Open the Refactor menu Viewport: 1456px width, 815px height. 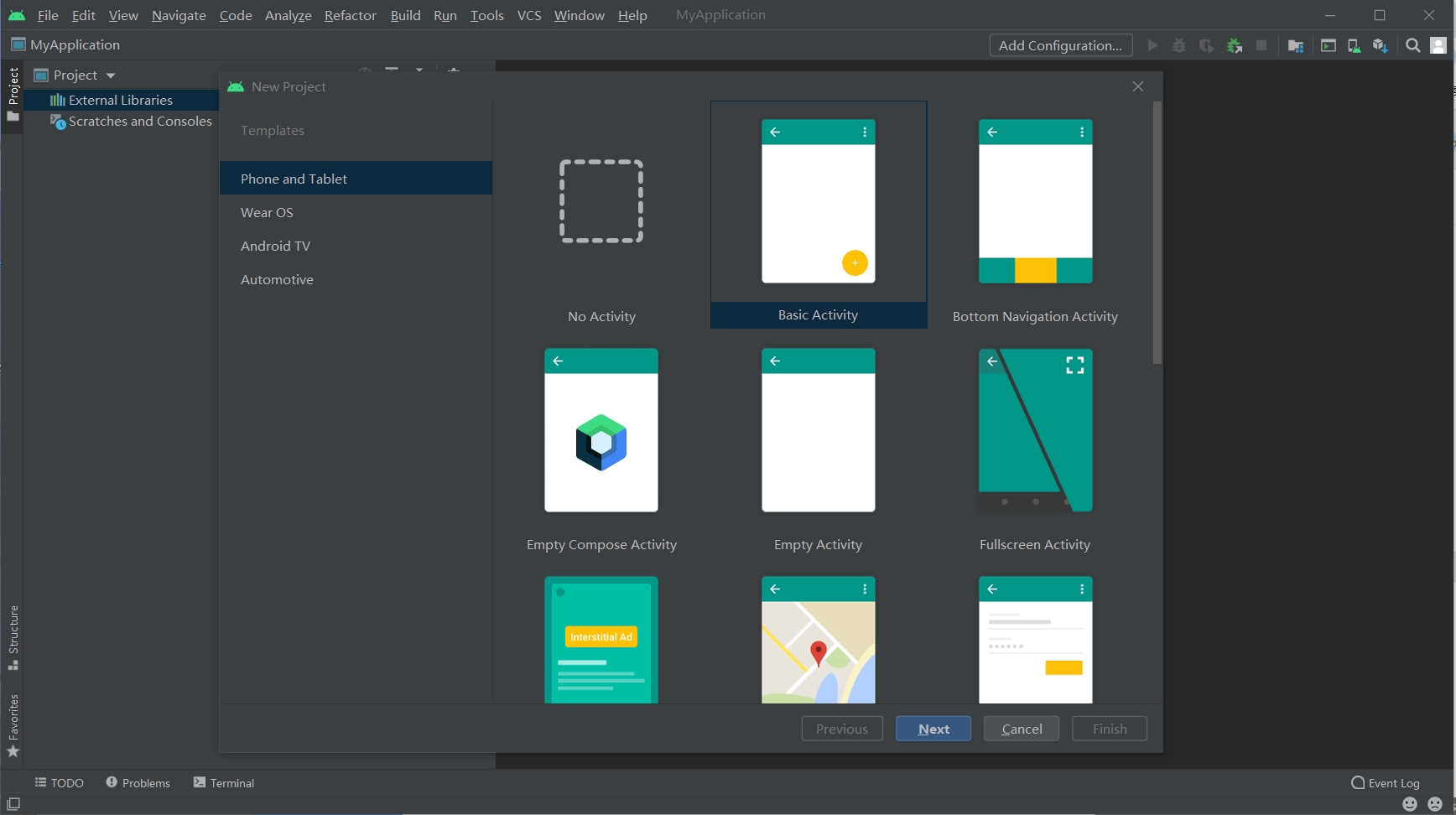[x=351, y=15]
